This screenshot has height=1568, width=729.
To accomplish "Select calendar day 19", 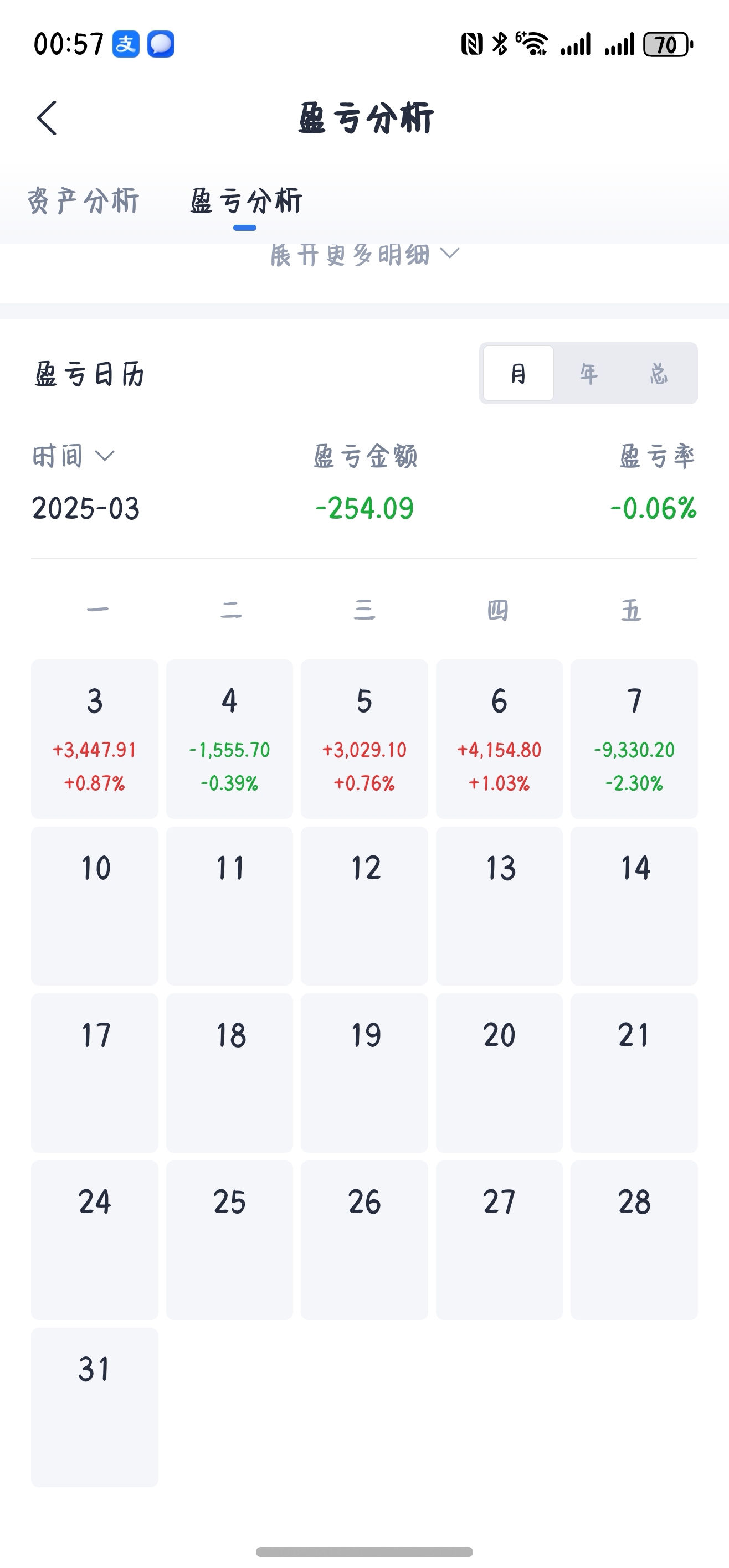I will [364, 1072].
